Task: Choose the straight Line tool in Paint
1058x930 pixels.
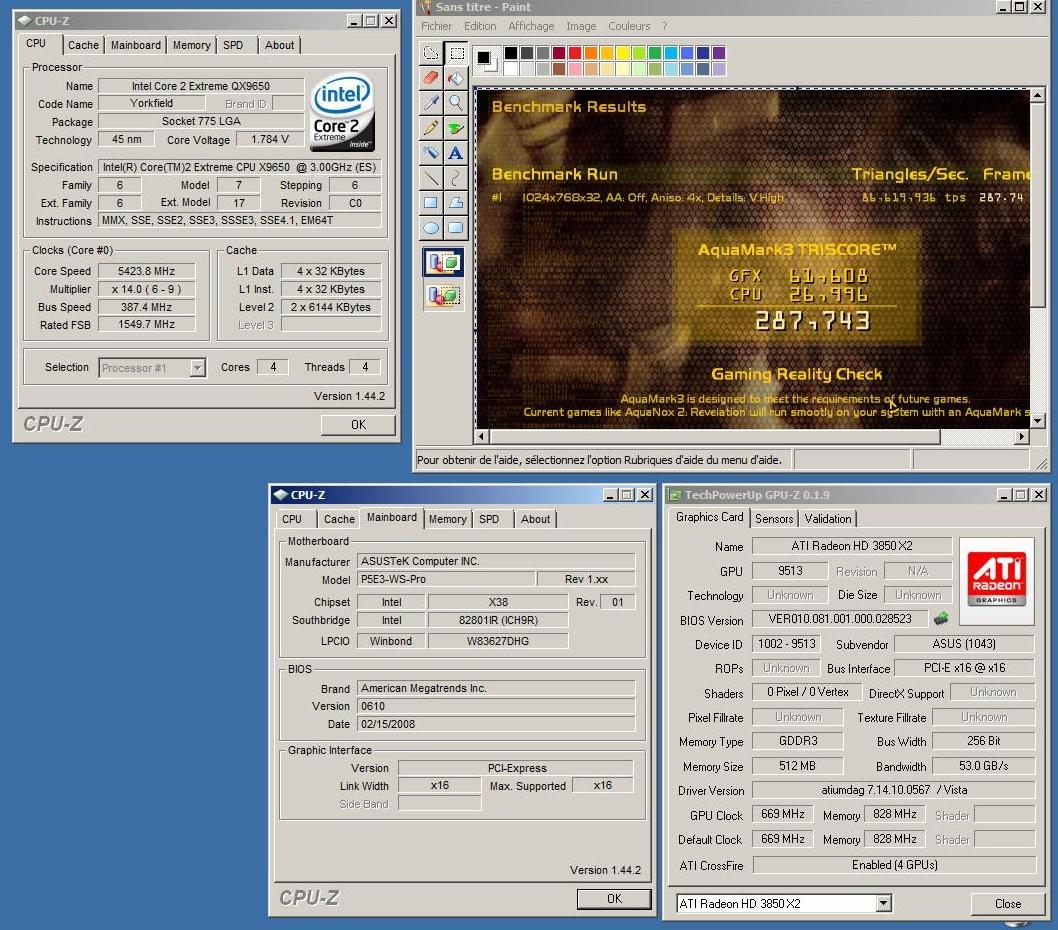Action: click(x=431, y=177)
